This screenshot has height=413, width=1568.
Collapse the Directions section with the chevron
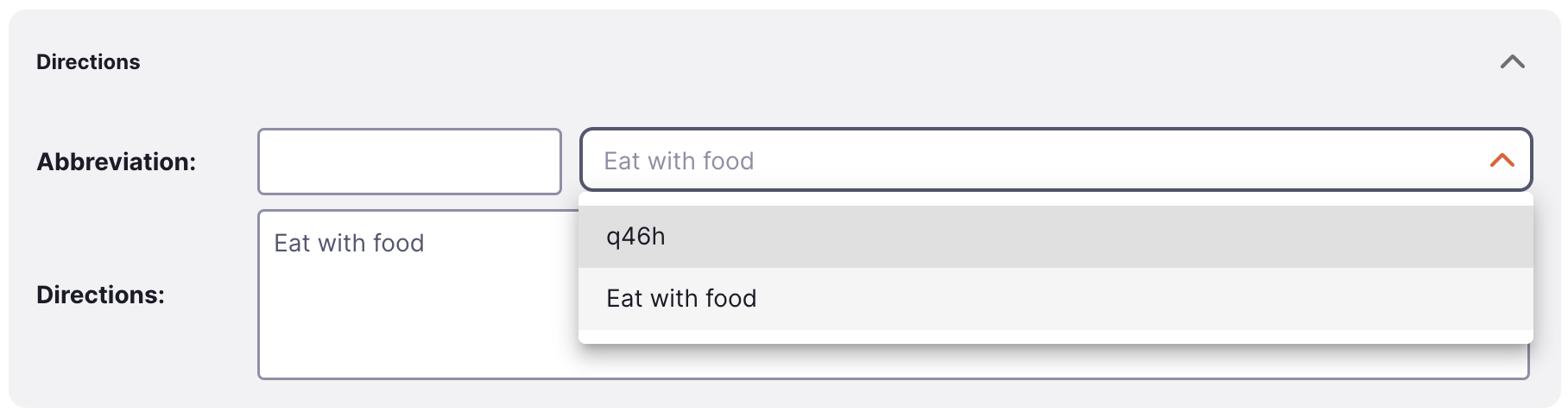click(x=1512, y=62)
